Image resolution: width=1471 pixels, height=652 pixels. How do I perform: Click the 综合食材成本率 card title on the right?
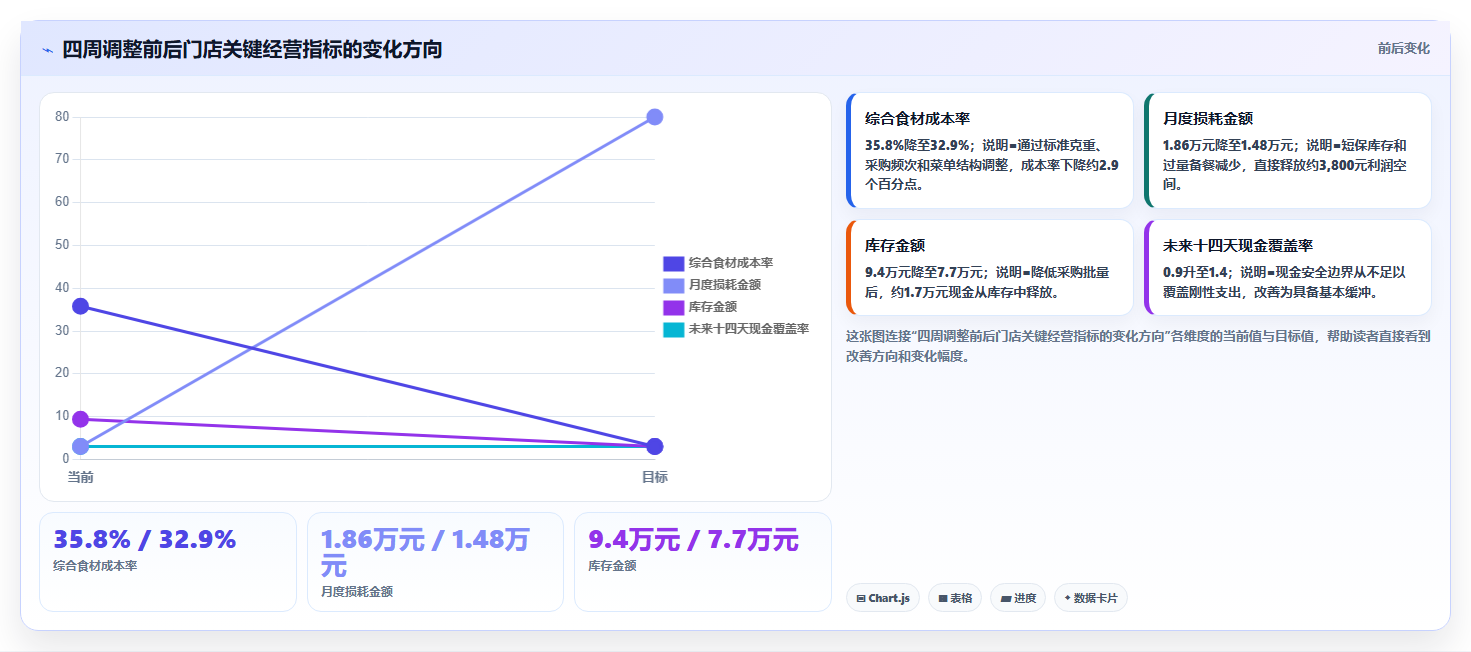(917, 119)
